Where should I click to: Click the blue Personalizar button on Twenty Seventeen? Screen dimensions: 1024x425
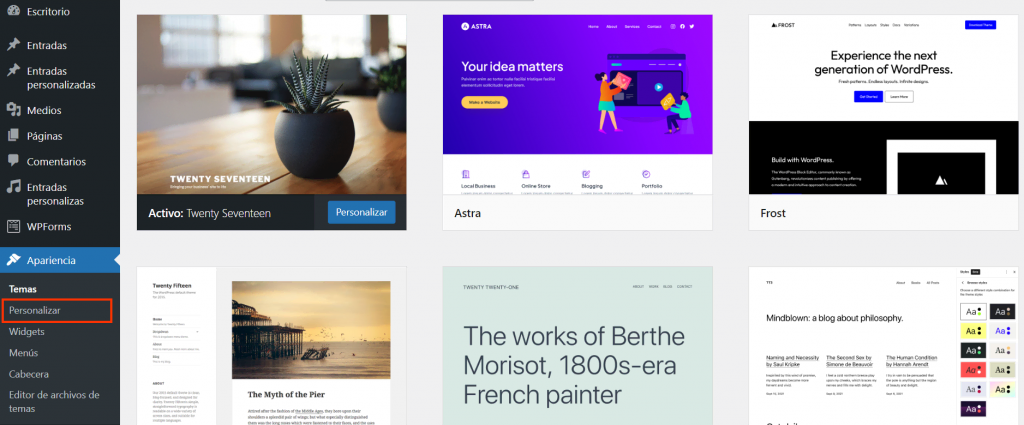point(362,213)
